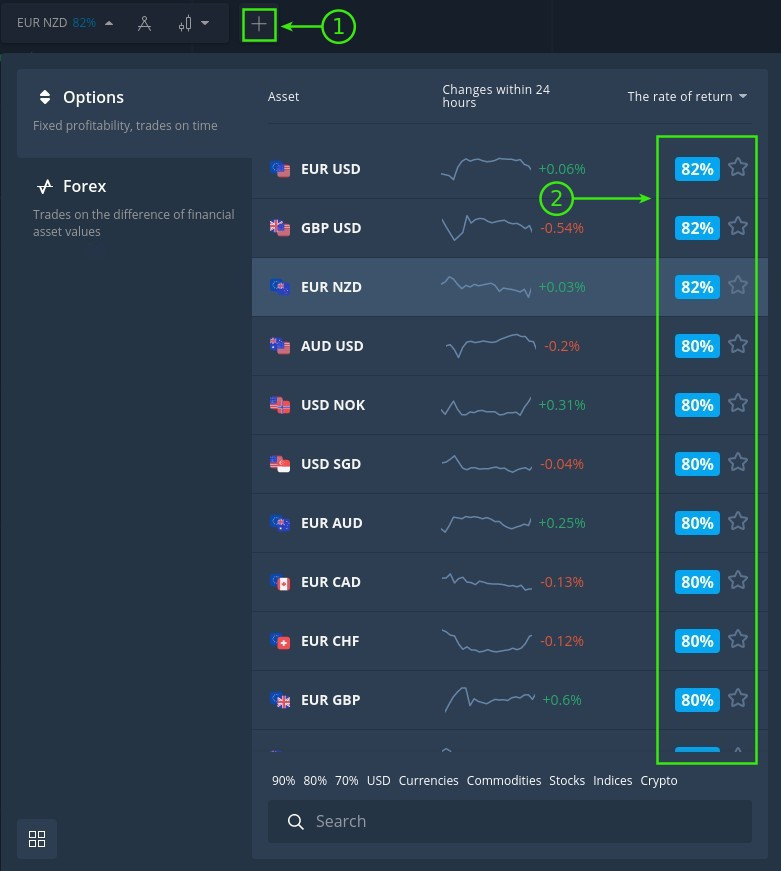Filter assets by 90% return
781x871 pixels.
coord(283,780)
